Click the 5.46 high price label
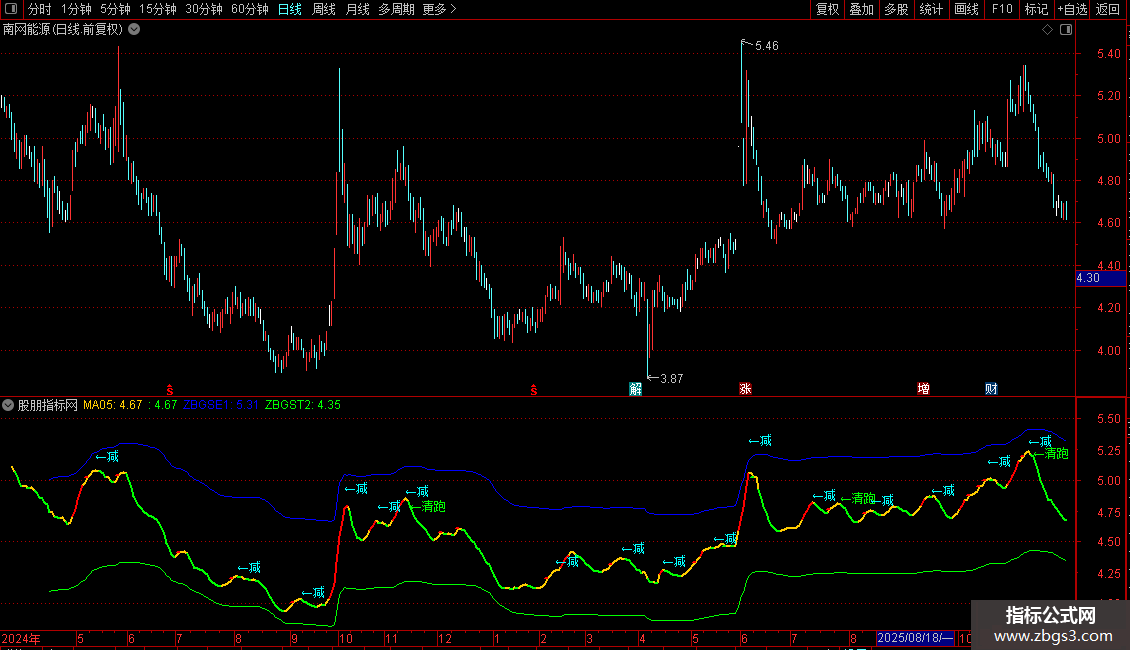Image resolution: width=1130 pixels, height=650 pixels. pyautogui.click(x=767, y=46)
